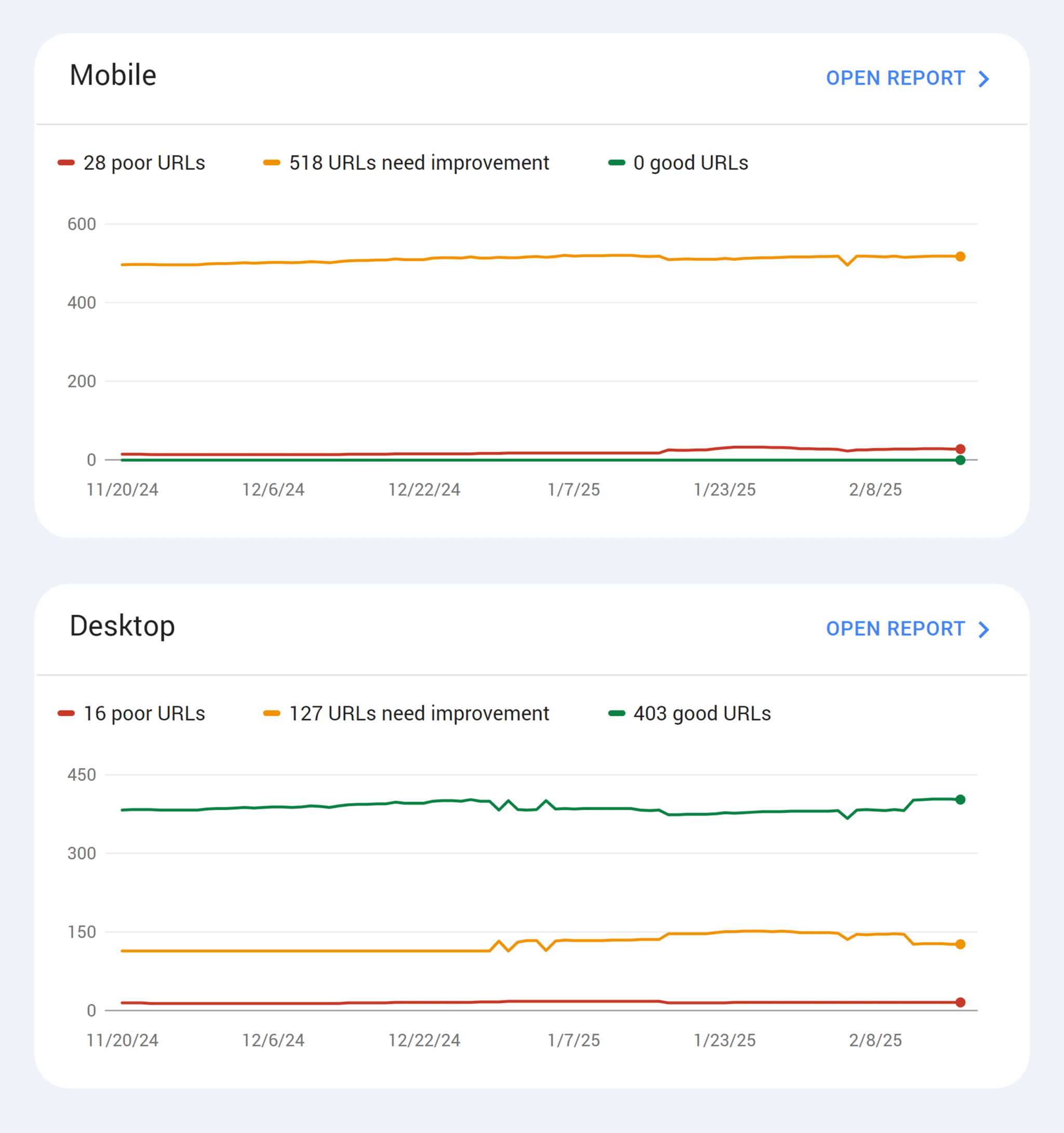Select the '403 good URLs' legend label

[x=702, y=714]
